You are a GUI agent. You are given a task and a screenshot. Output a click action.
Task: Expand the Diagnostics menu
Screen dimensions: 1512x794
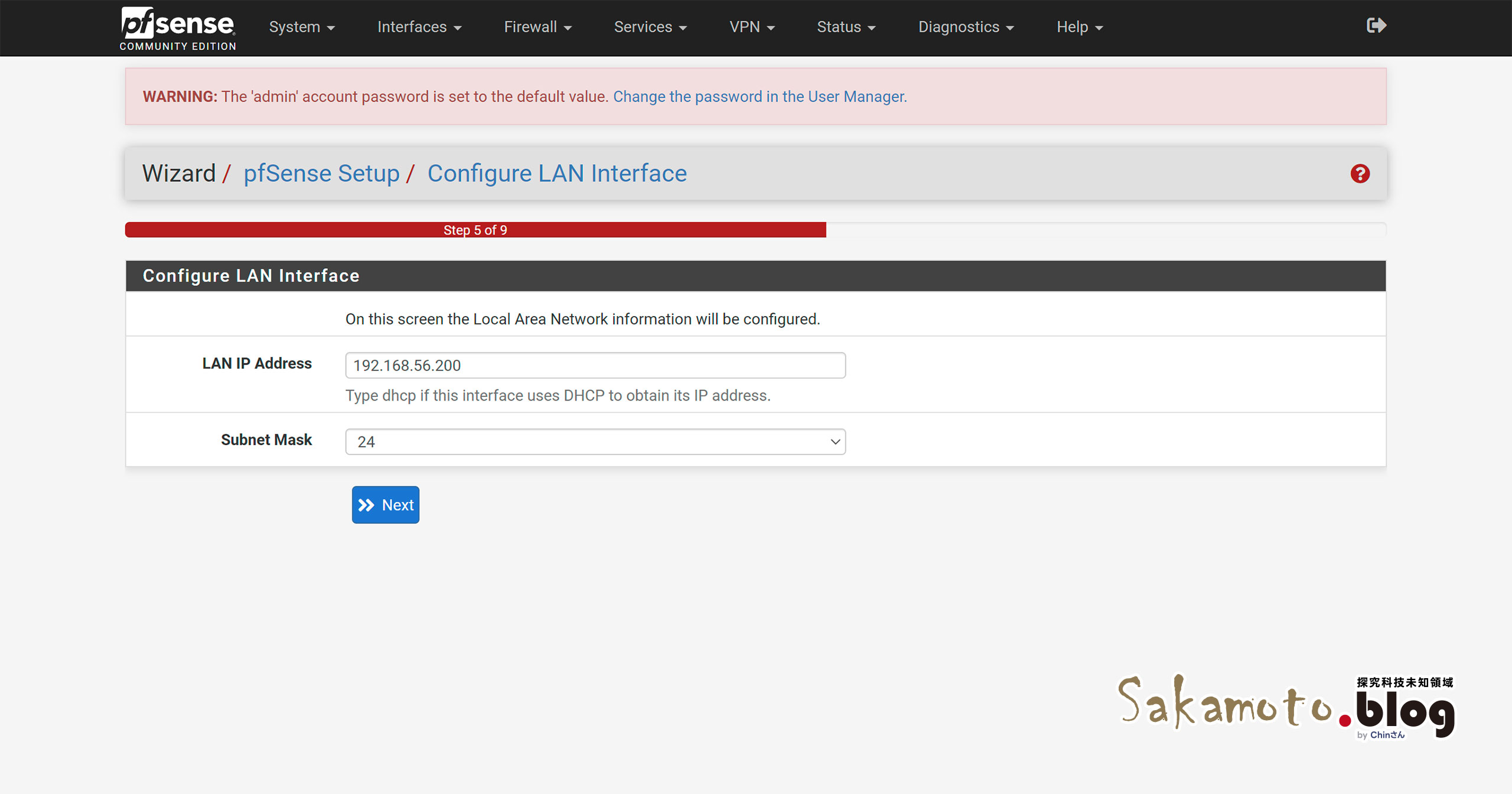(x=966, y=27)
